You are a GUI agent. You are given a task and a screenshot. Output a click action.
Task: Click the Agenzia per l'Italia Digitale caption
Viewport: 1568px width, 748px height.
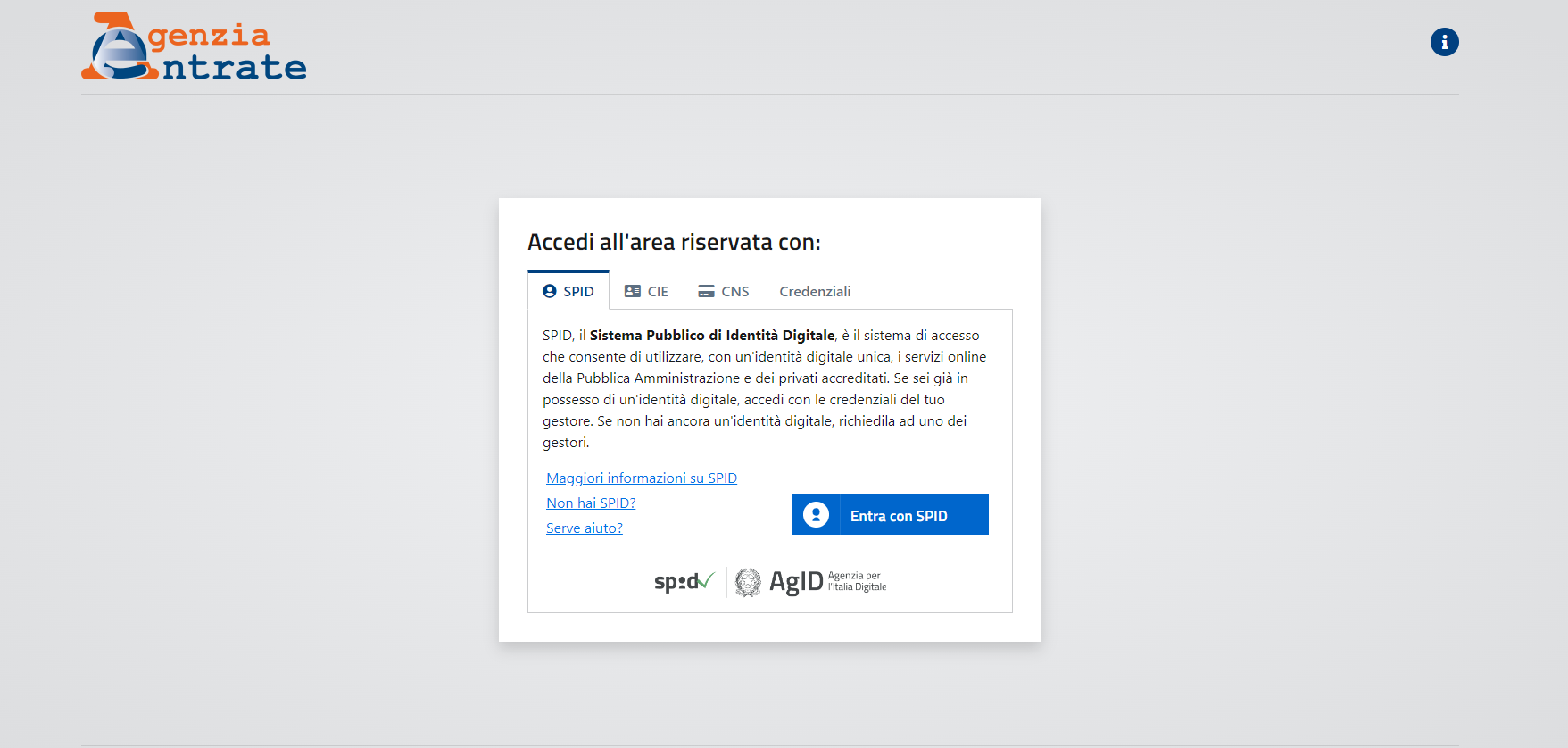(x=857, y=581)
